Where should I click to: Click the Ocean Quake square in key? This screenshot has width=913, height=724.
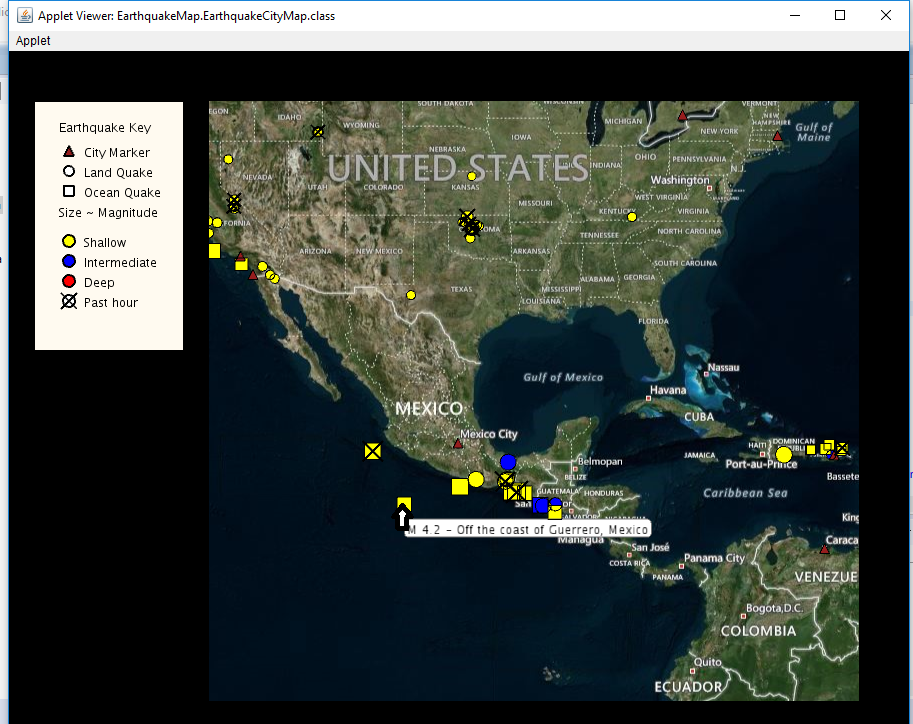(x=69, y=191)
